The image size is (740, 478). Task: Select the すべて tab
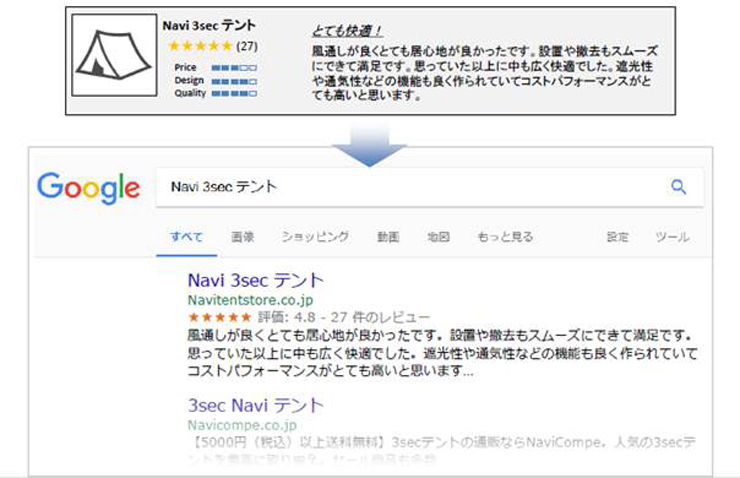[x=186, y=237]
